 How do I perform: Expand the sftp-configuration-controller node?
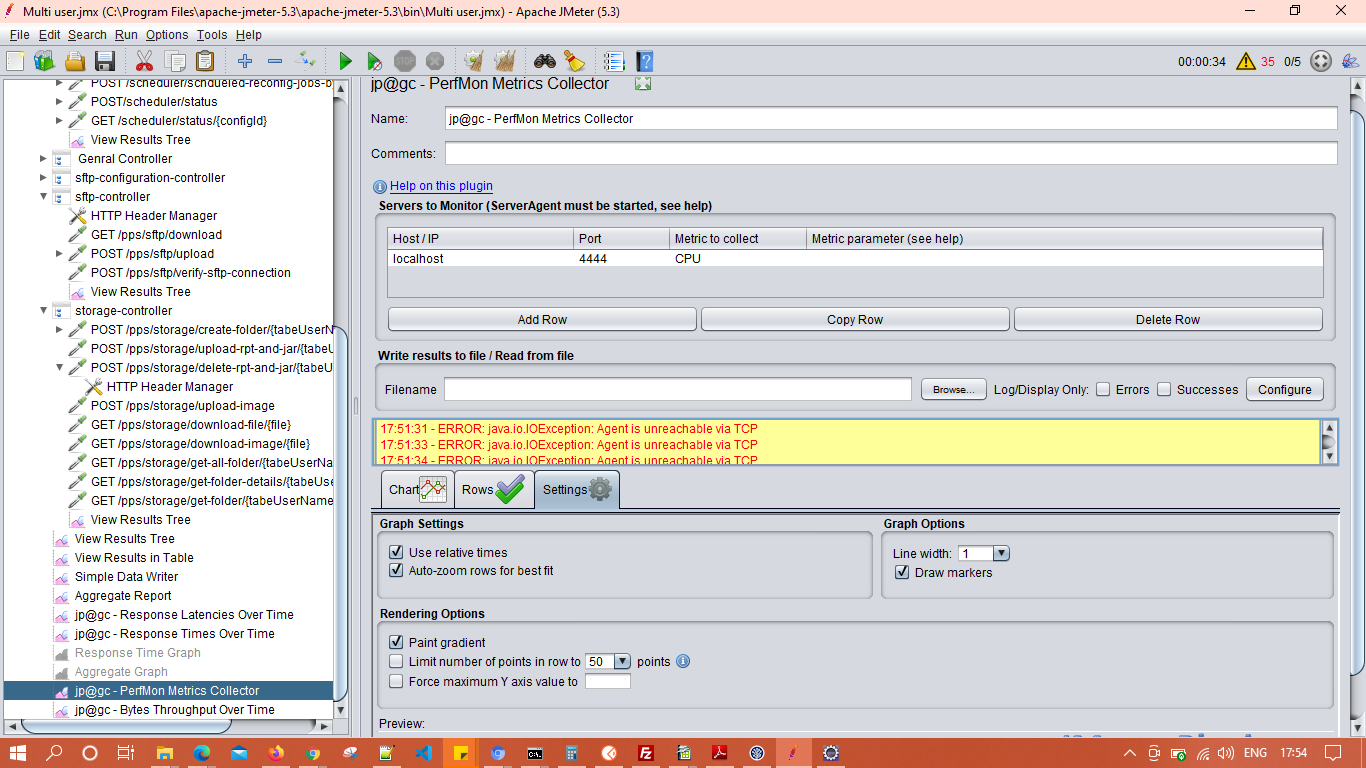tap(44, 178)
